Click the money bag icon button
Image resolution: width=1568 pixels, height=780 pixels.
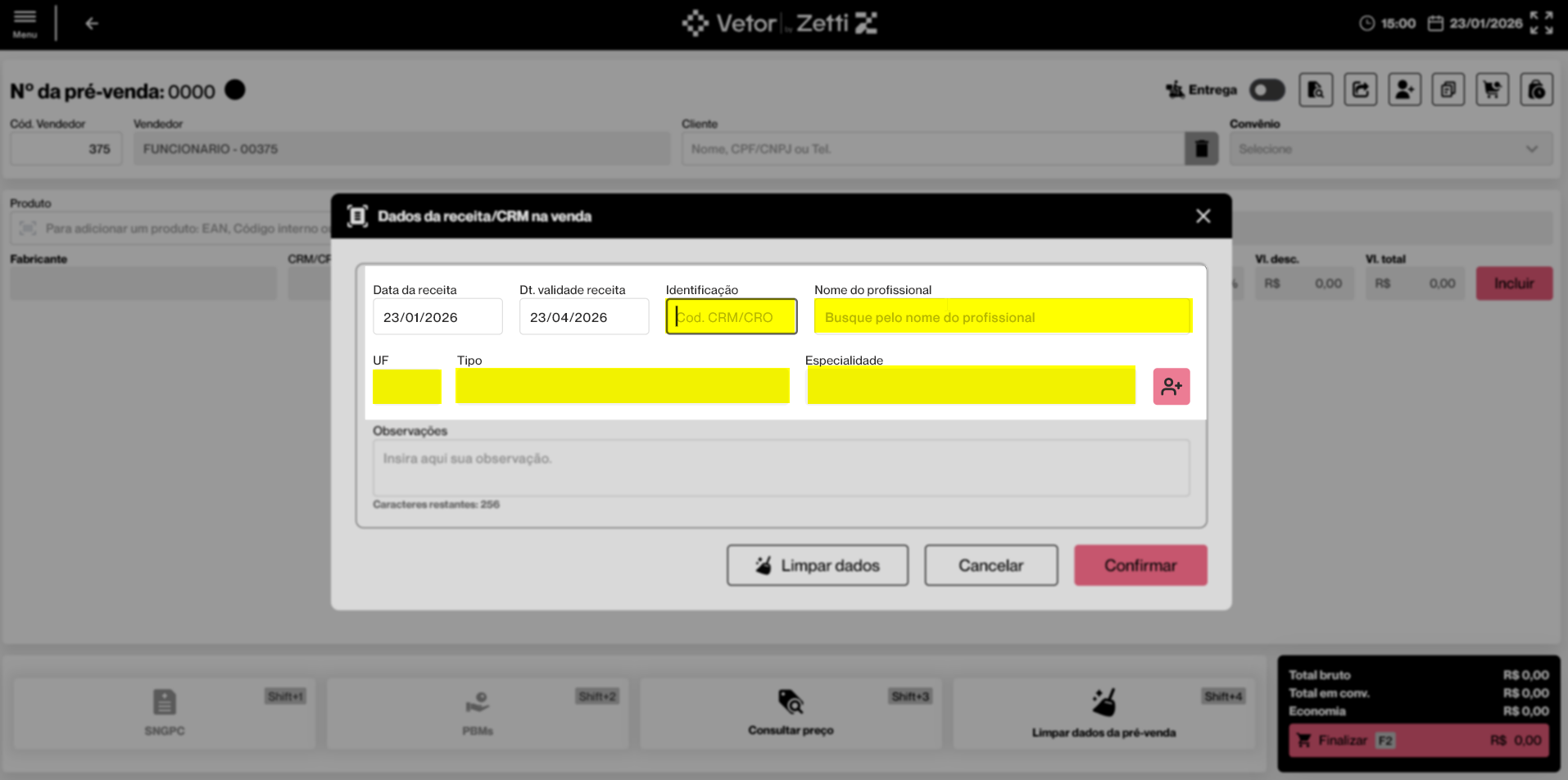pyautogui.click(x=1537, y=90)
